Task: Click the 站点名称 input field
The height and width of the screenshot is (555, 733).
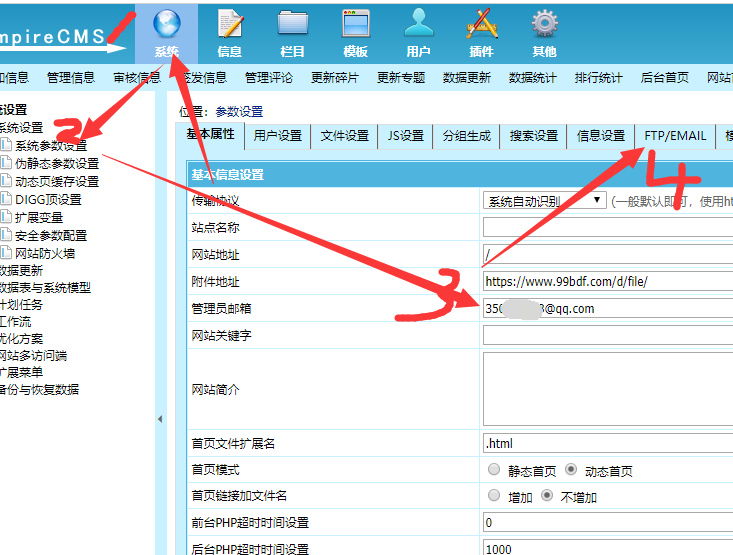Action: [x=607, y=228]
